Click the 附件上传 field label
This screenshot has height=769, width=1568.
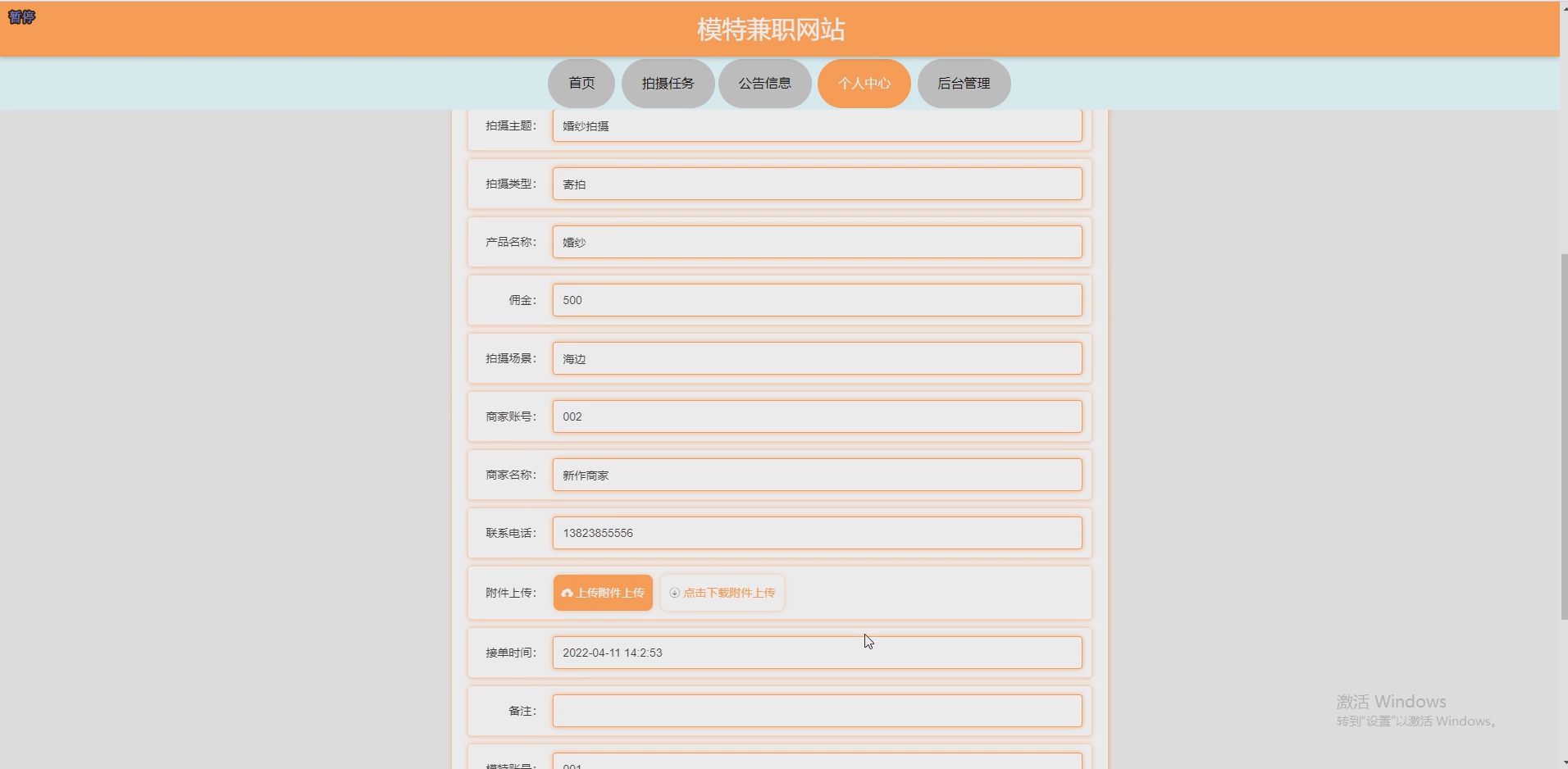point(510,593)
